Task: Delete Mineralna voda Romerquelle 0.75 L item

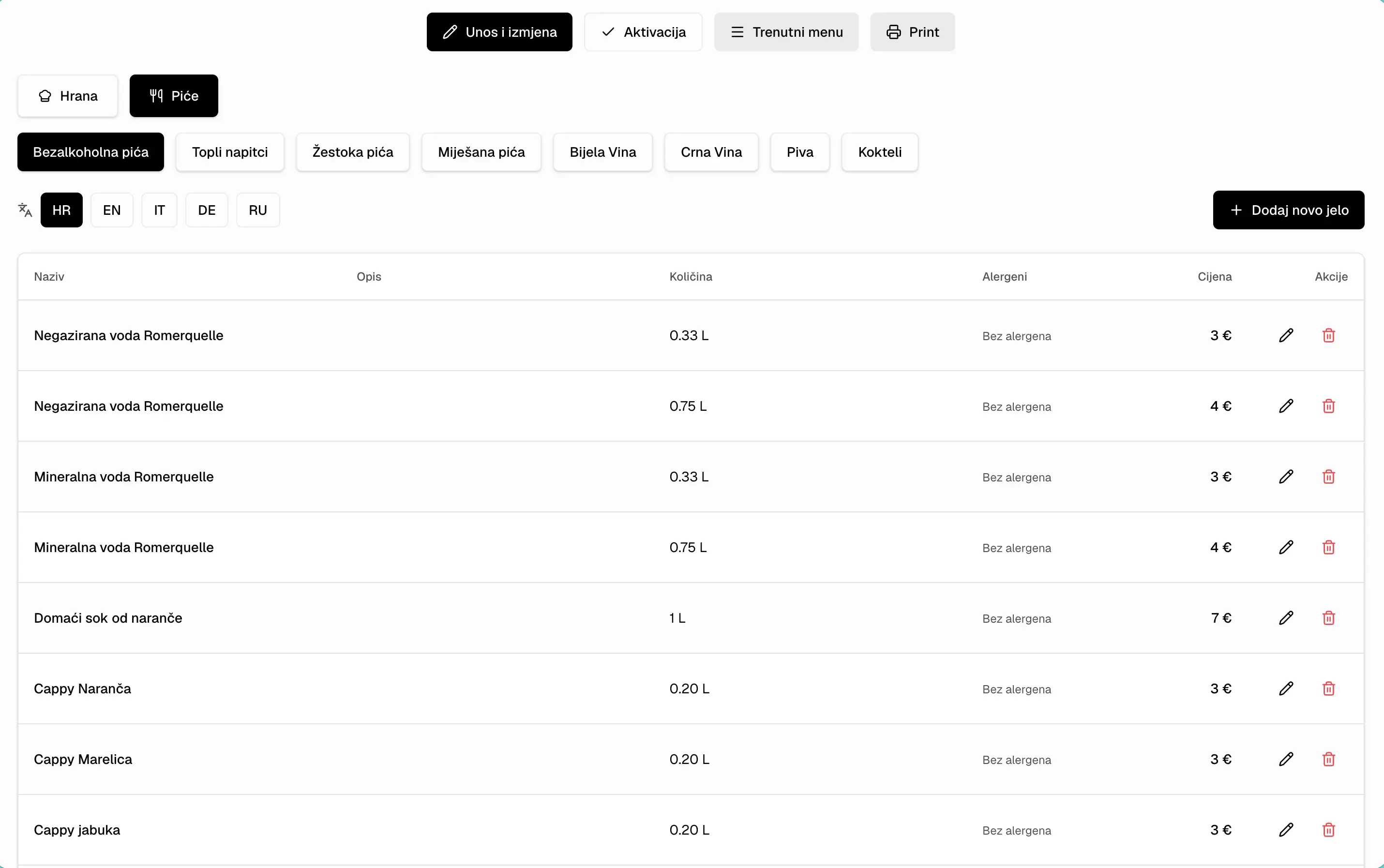Action: tap(1328, 547)
